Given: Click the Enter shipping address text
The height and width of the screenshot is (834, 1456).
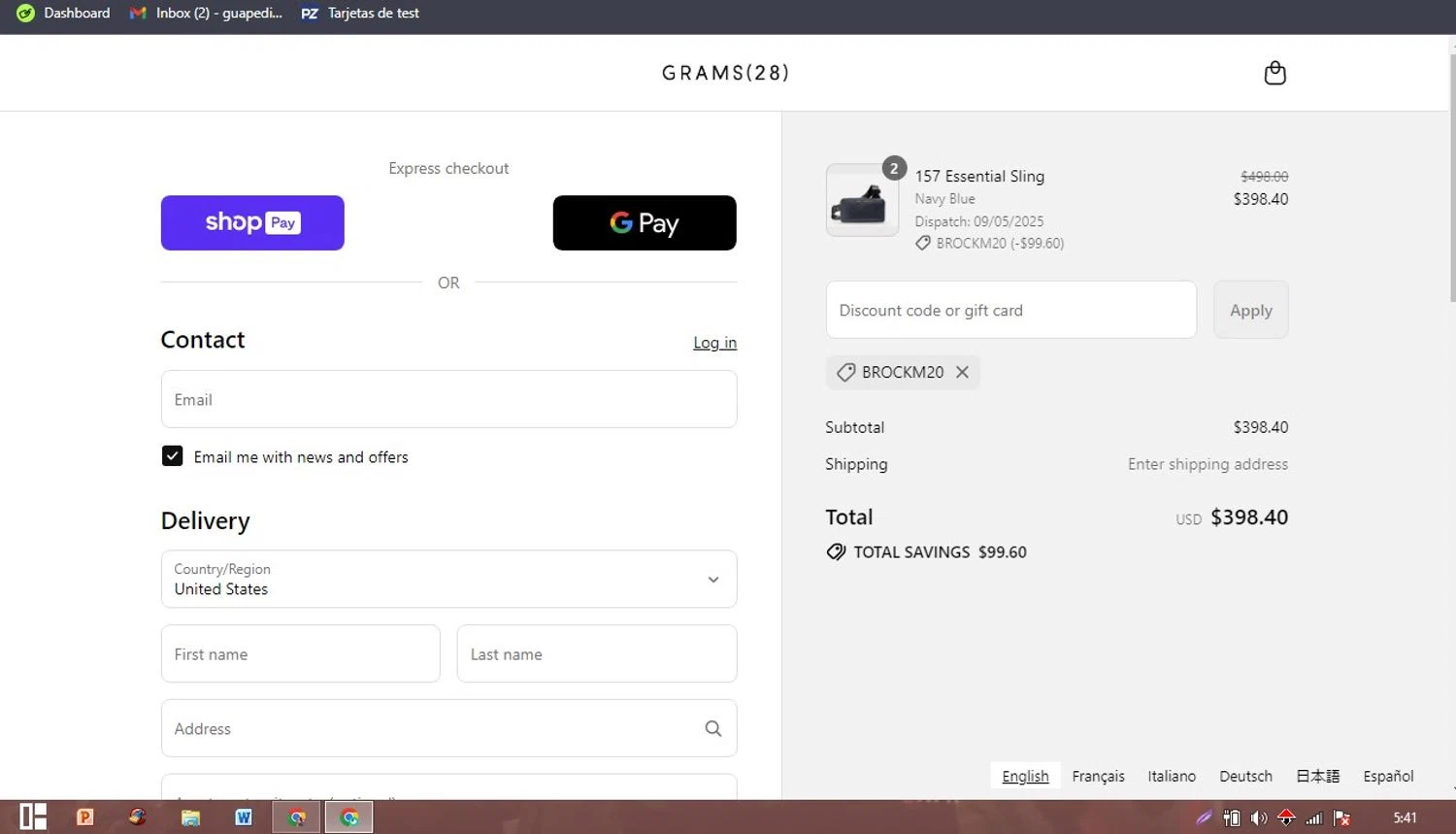Looking at the screenshot, I should [x=1208, y=464].
